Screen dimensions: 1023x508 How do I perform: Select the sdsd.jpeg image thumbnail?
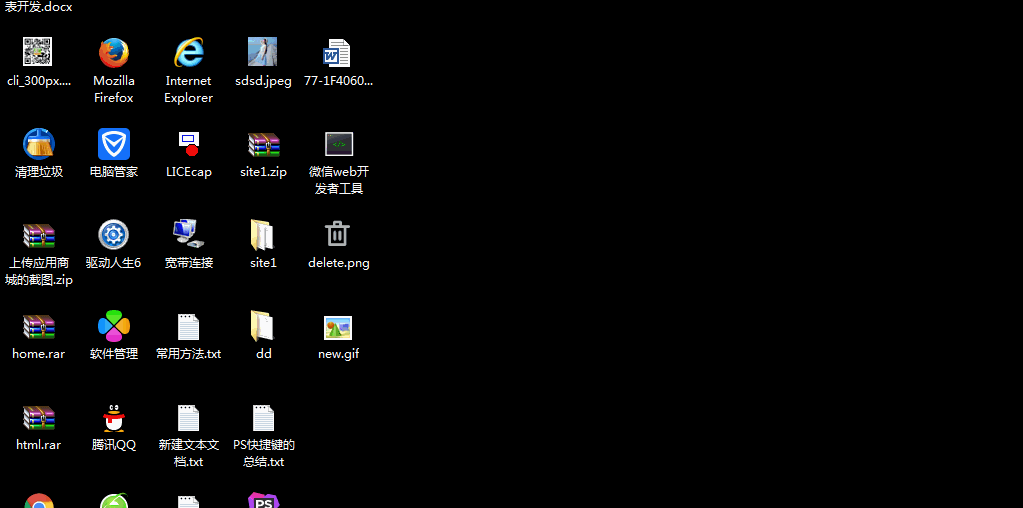click(263, 52)
